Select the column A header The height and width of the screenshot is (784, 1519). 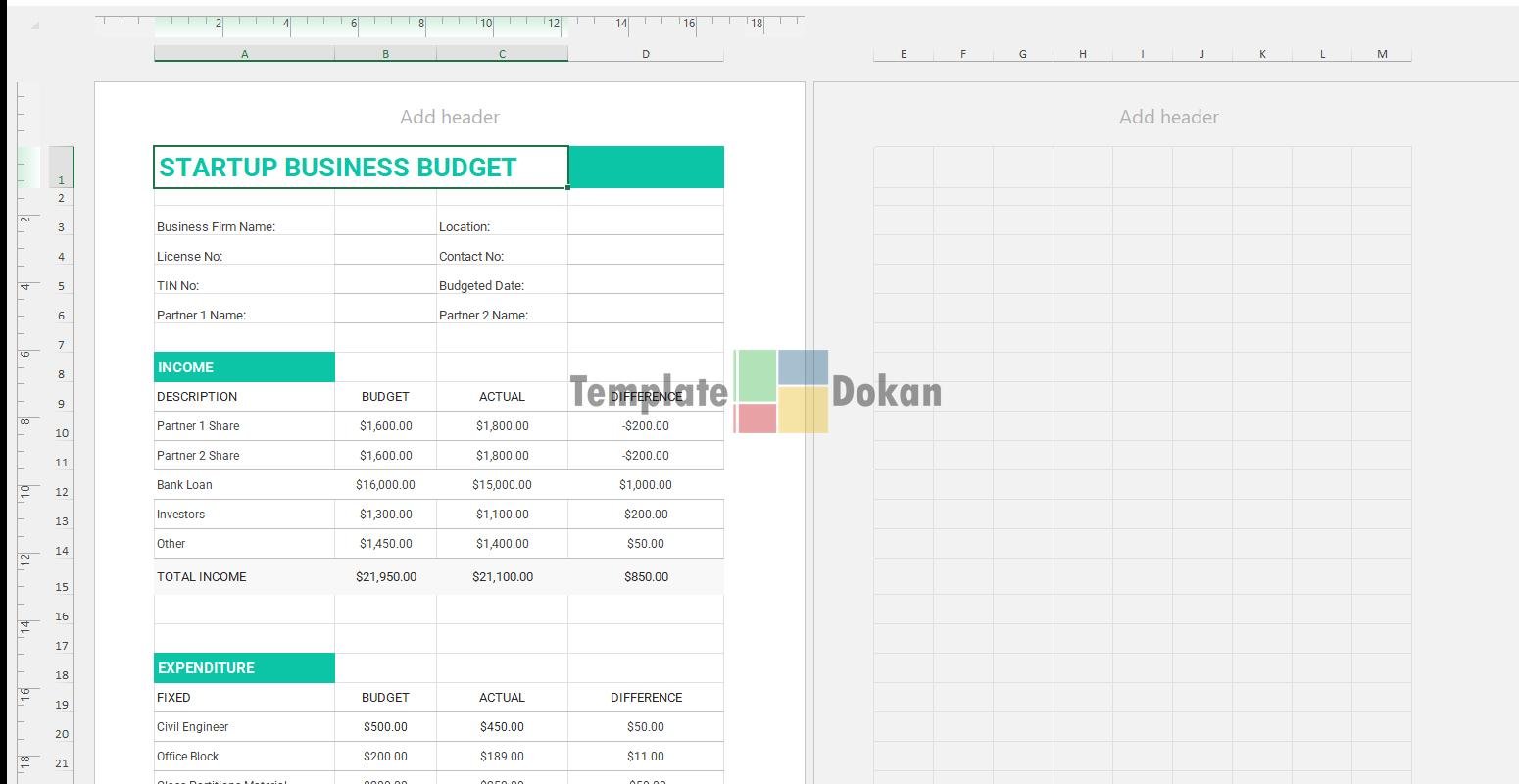244,54
